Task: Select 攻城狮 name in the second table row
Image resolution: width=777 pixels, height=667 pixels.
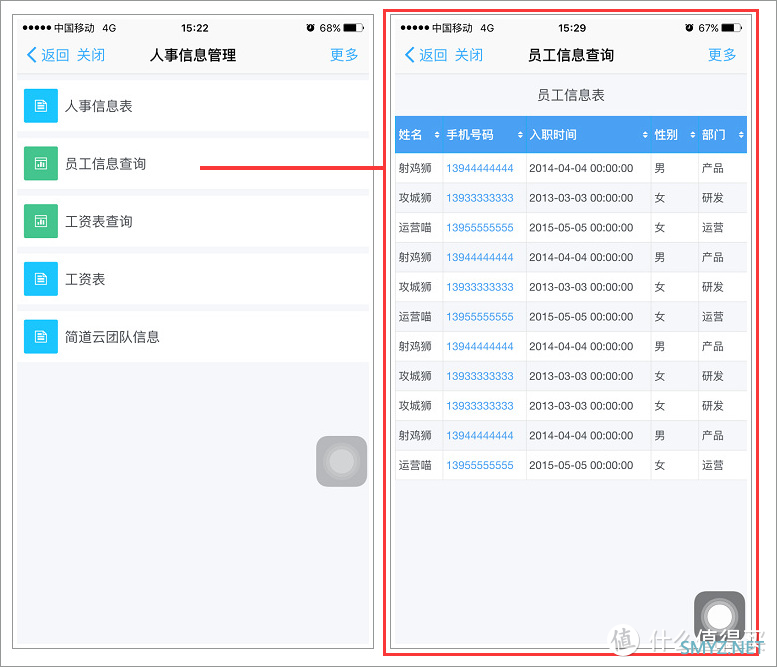Action: click(415, 198)
